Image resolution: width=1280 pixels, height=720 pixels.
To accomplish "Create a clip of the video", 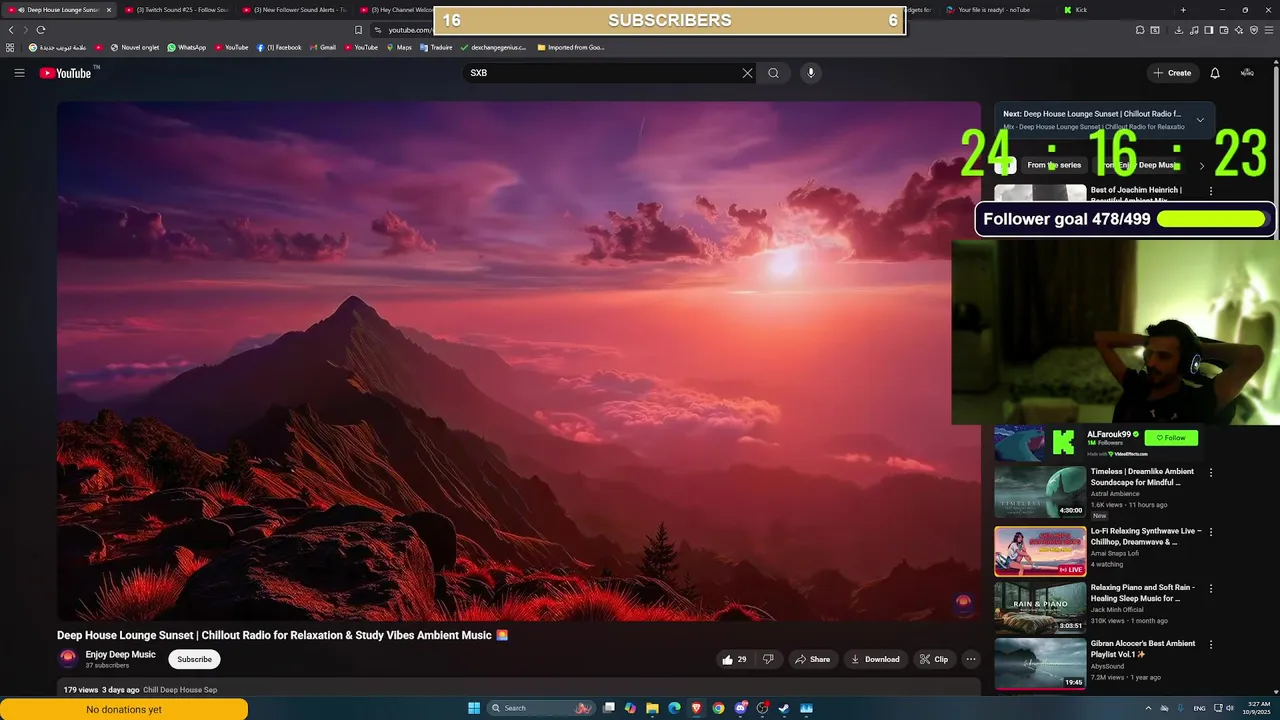I will [x=934, y=659].
